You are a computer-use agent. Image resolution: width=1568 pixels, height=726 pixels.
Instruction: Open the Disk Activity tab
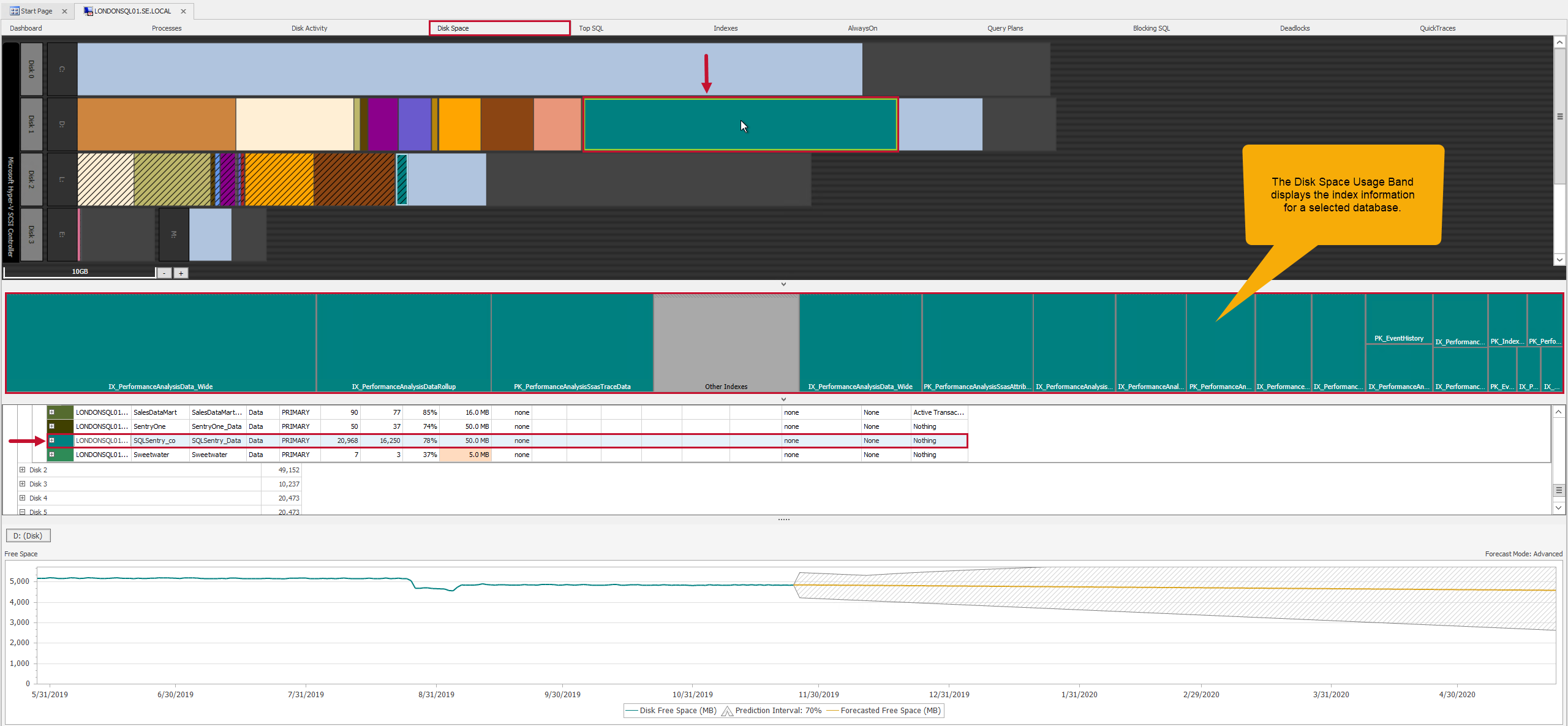tap(309, 28)
